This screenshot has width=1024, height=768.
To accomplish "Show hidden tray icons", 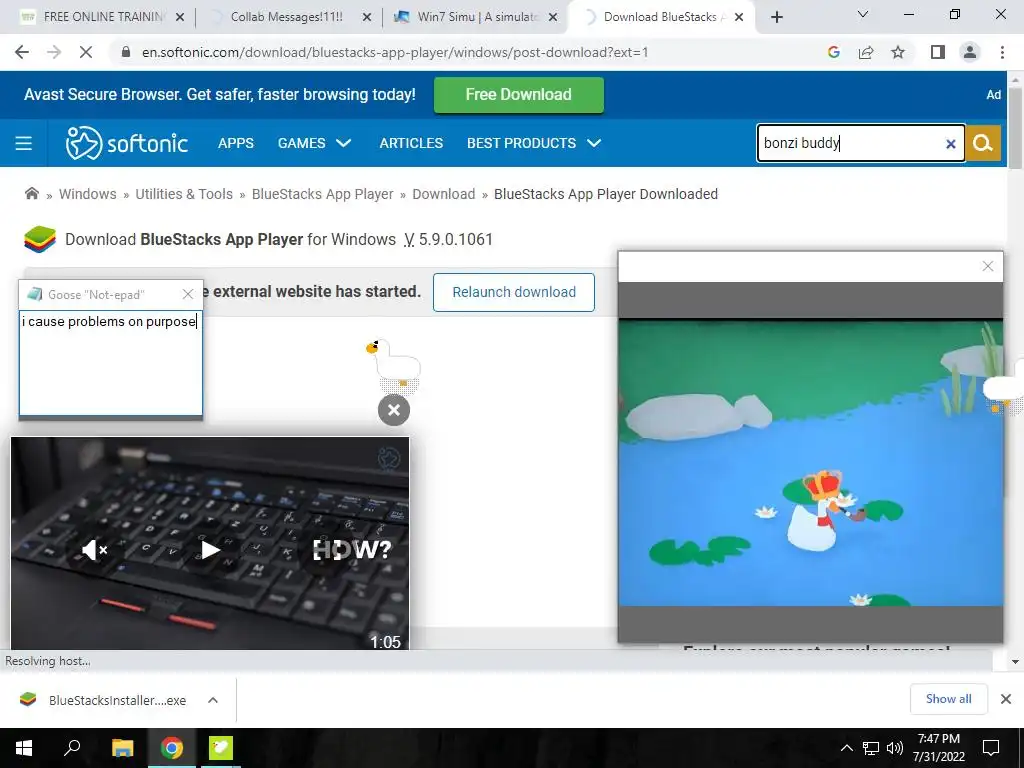I will click(x=846, y=748).
